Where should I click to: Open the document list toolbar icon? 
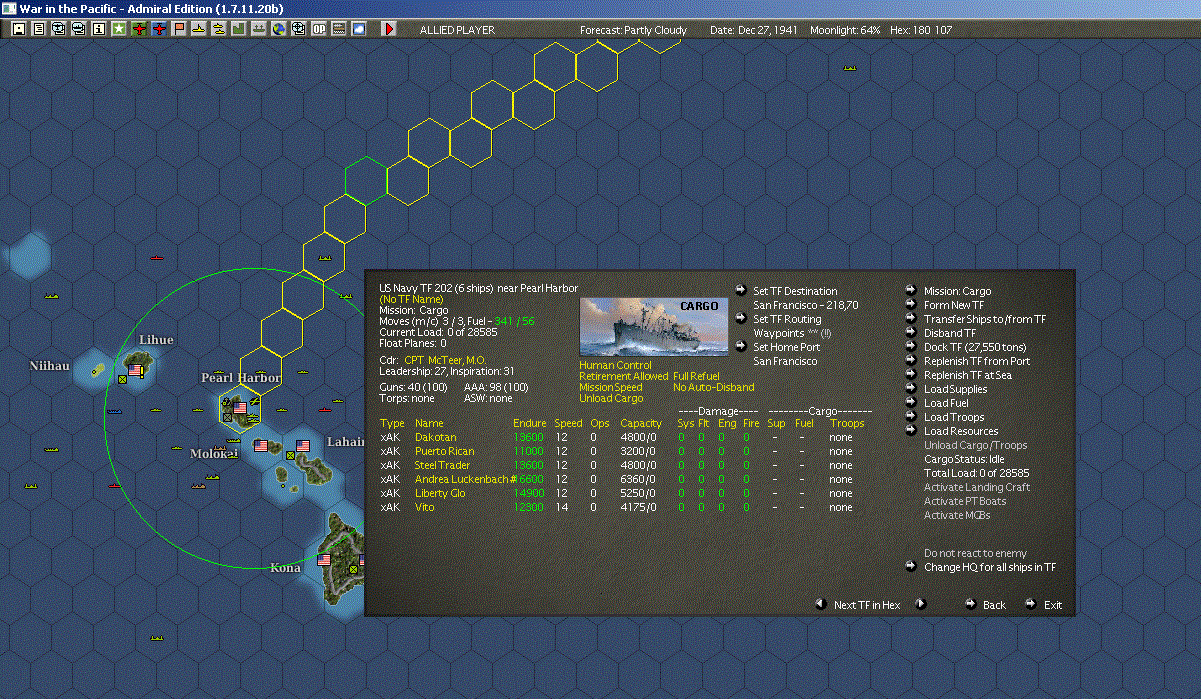click(39, 29)
